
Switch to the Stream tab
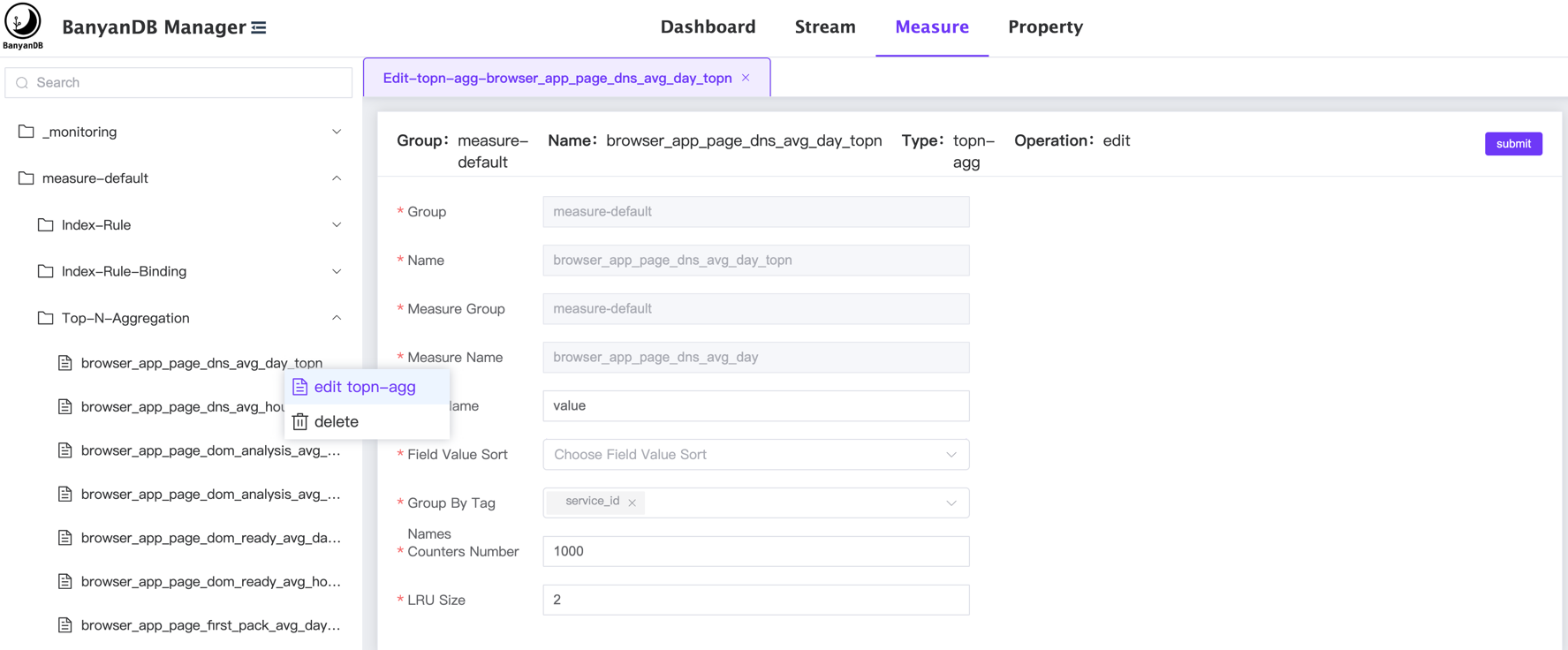(x=824, y=27)
